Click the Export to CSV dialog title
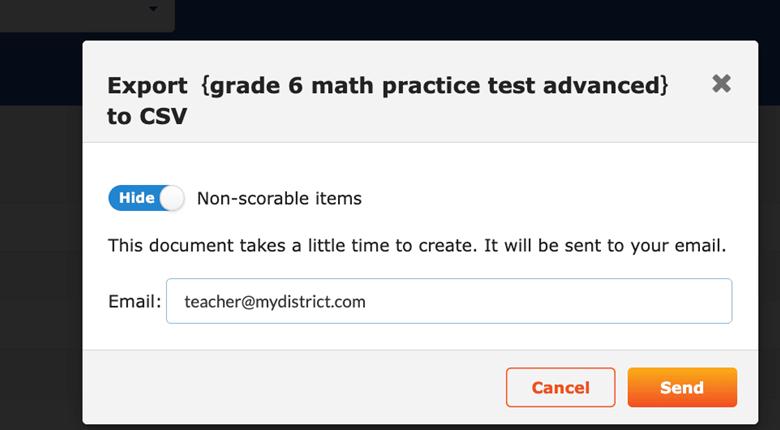The height and width of the screenshot is (430, 780). pos(387,100)
